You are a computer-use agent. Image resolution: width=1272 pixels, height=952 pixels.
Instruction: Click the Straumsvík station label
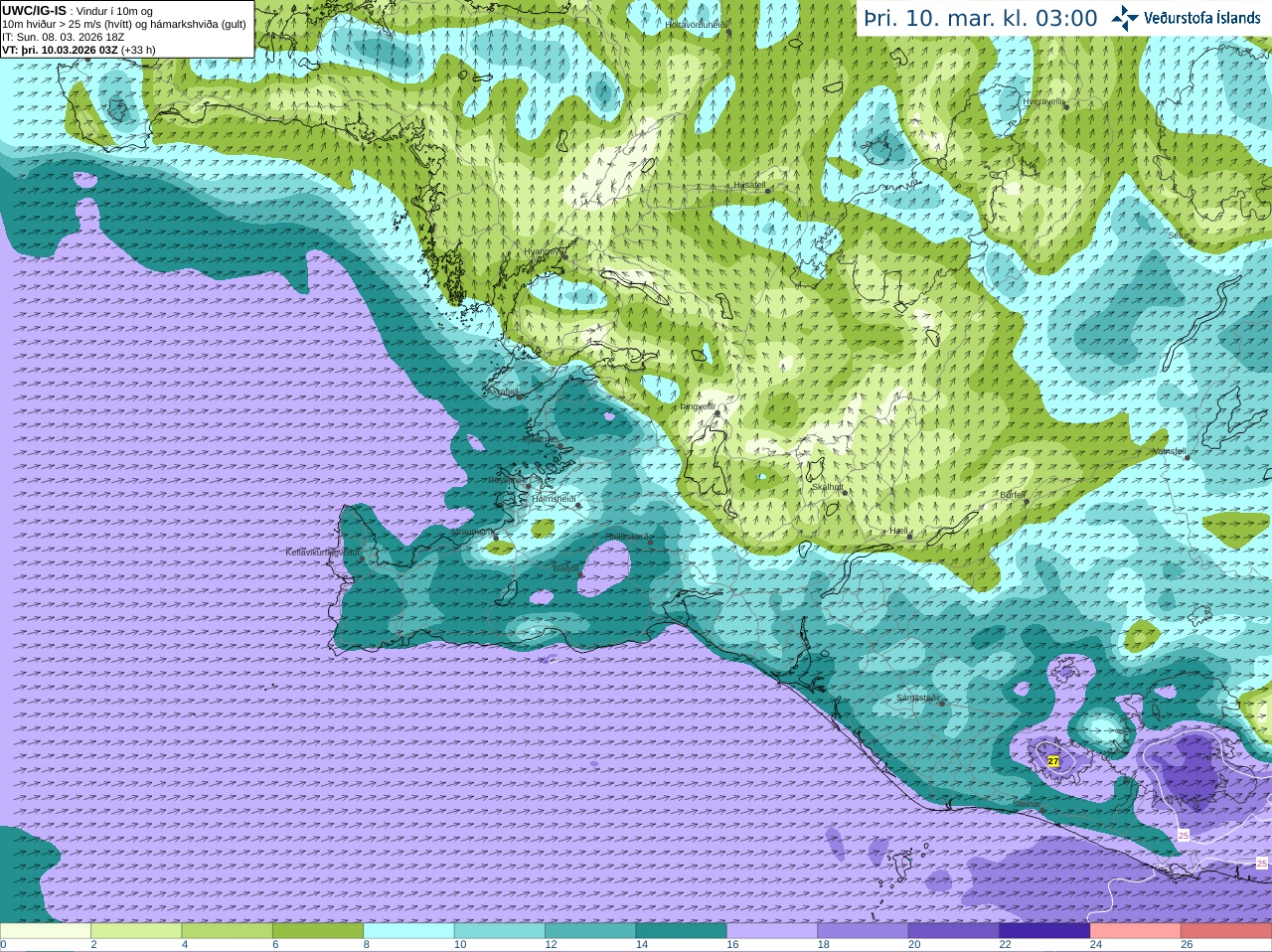coord(471,532)
